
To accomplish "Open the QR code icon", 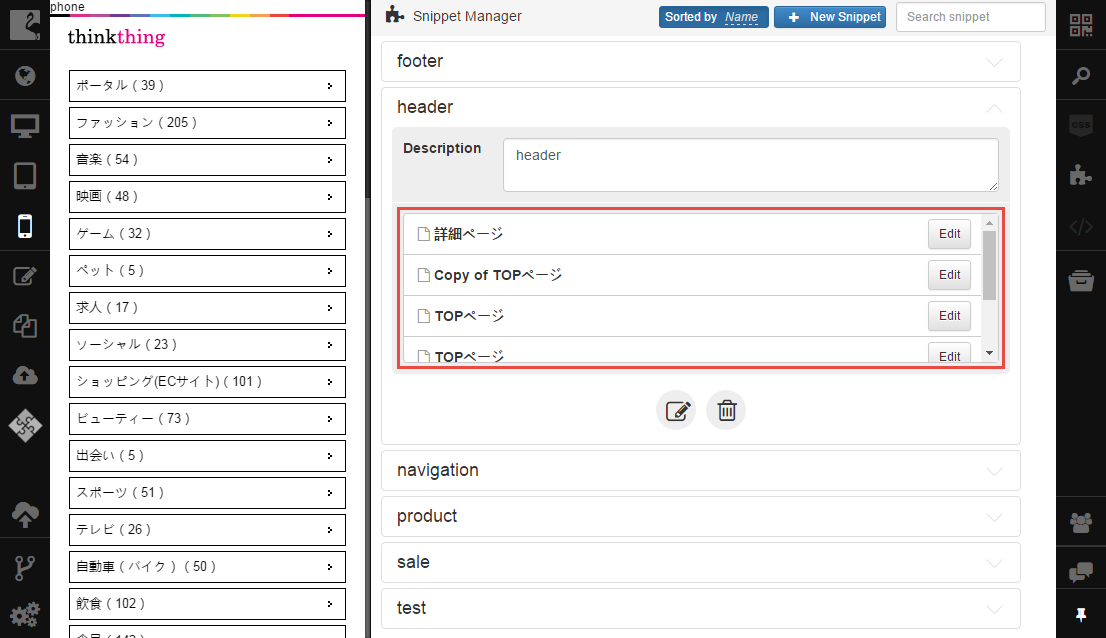I will pos(1081,25).
